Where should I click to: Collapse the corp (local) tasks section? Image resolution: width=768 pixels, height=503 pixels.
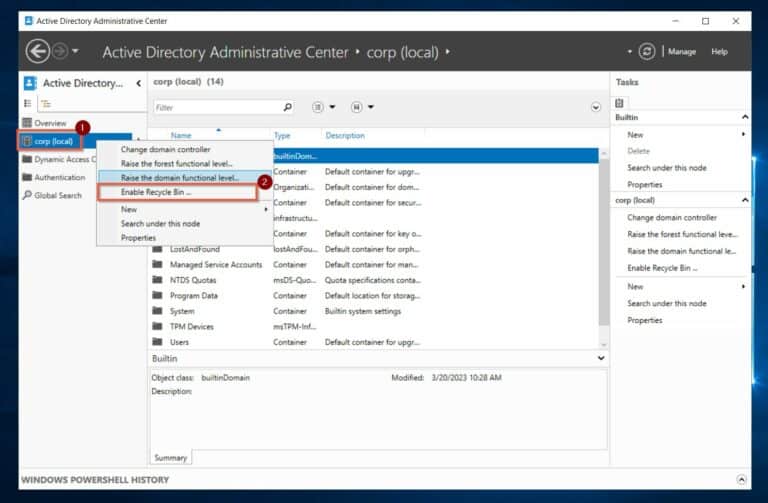(744, 200)
